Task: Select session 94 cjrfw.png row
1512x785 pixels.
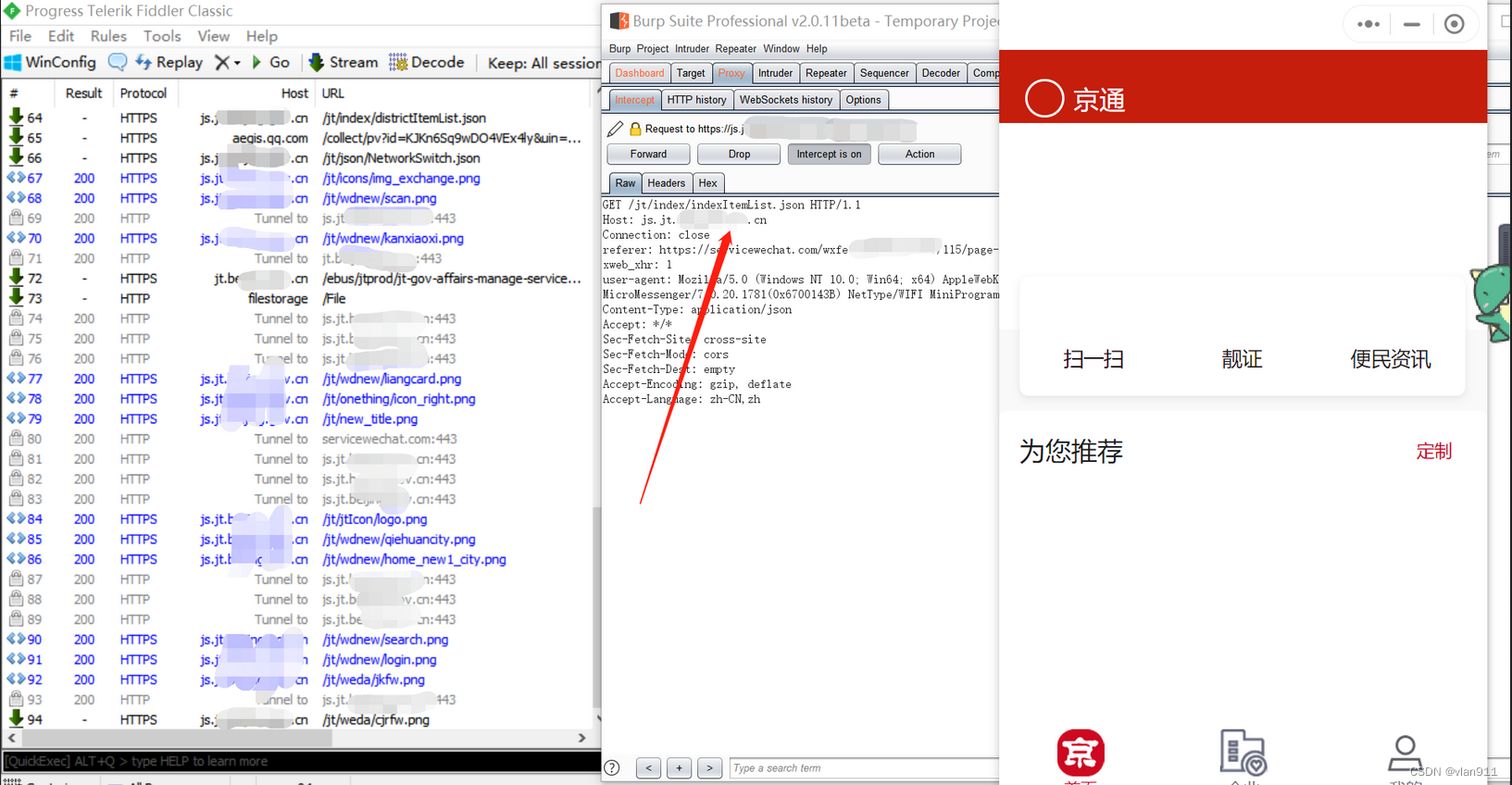Action: point(296,719)
